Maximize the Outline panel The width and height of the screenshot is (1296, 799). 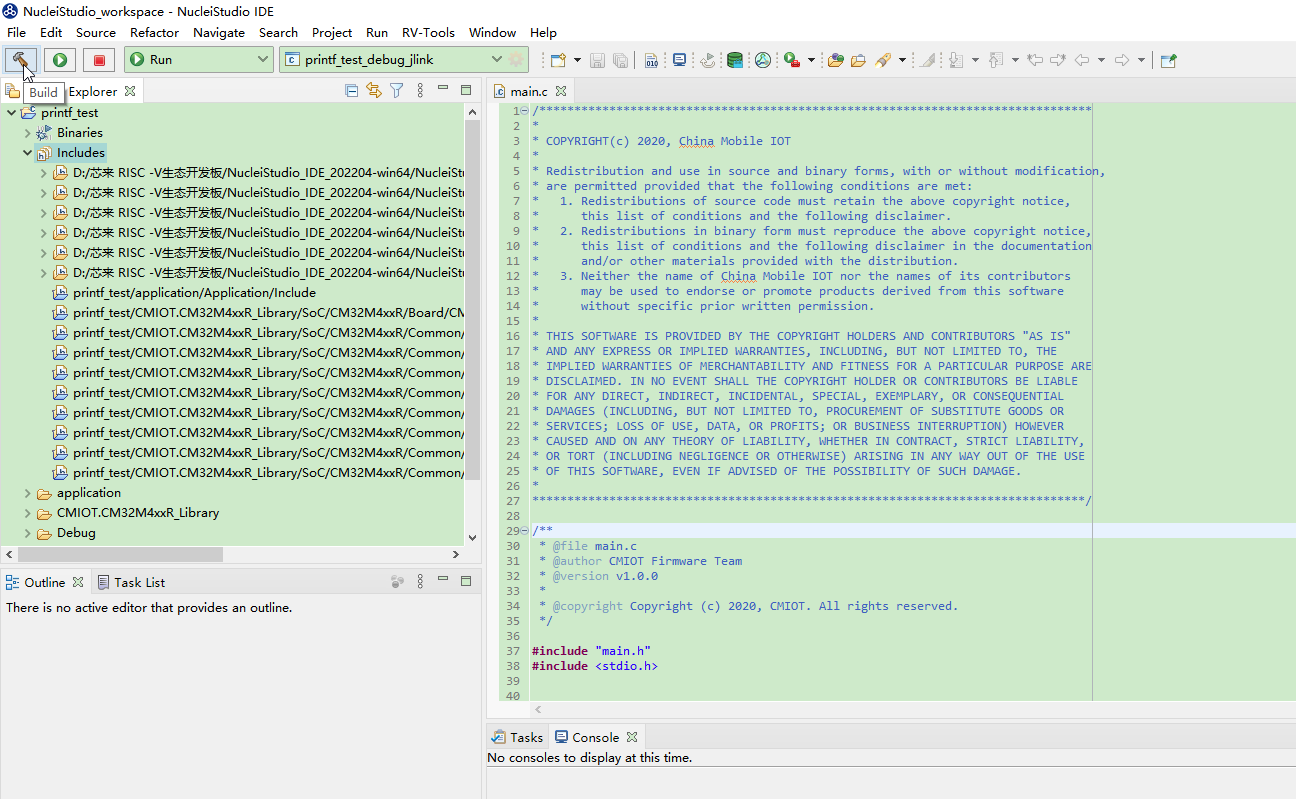pyautogui.click(x=466, y=580)
